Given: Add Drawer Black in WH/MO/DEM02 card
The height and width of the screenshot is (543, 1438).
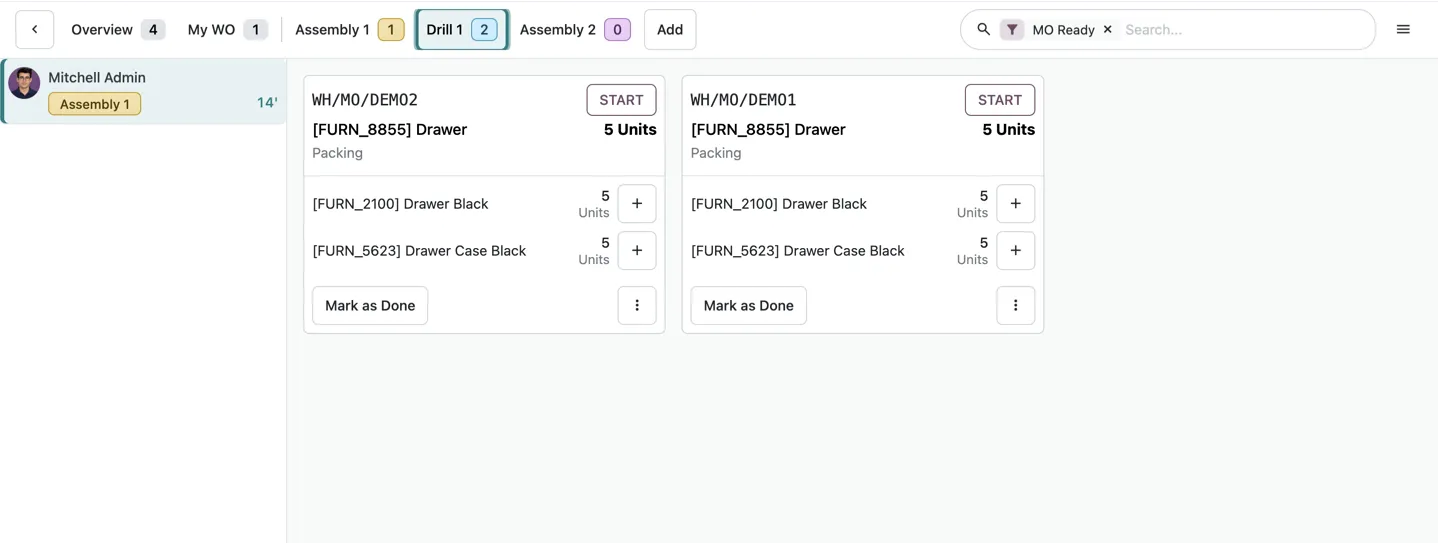Looking at the screenshot, I should (637, 204).
